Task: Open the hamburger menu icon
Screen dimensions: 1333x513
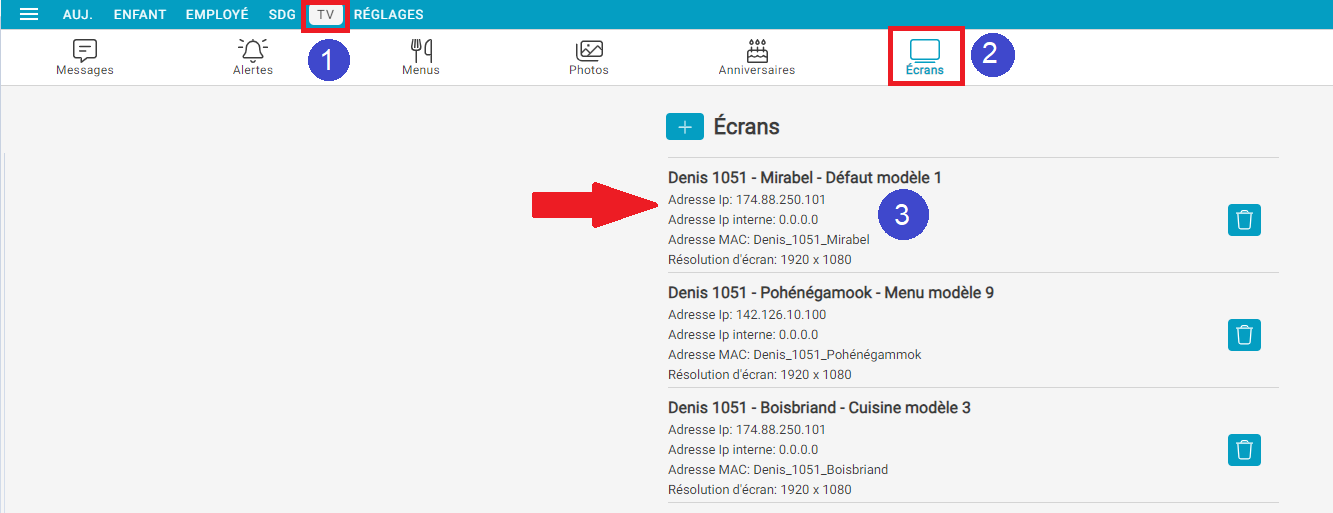Action: (x=30, y=14)
